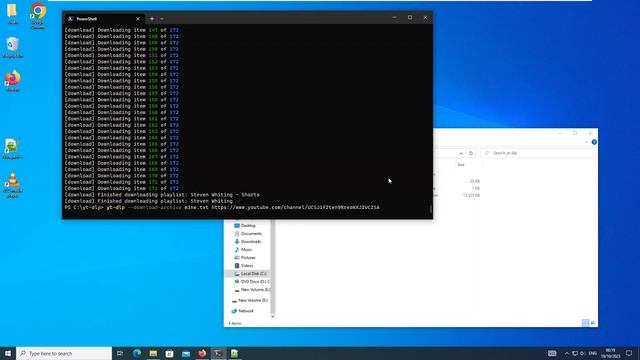Maximize the terminal window
640x360 pixels.
pos(410,18)
